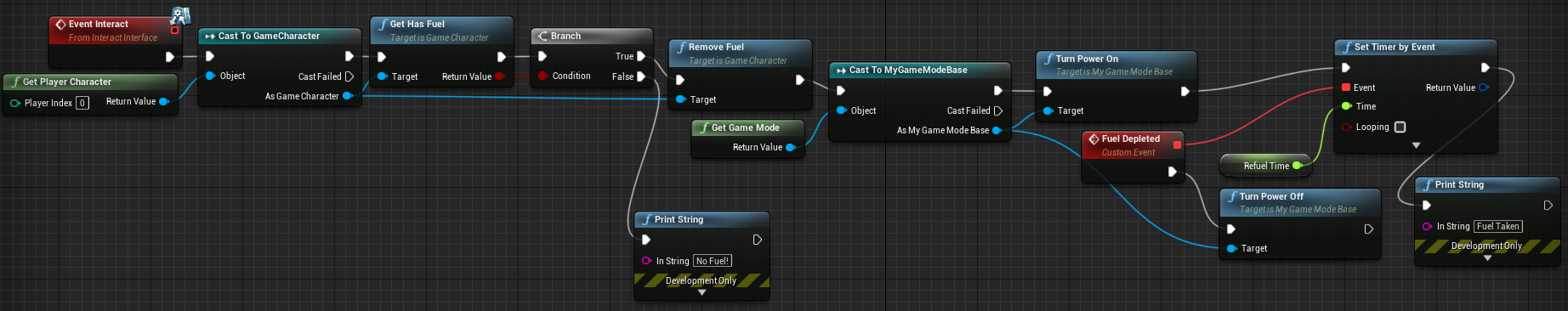The image size is (1568, 311).
Task: Expand the No Fuel! Print String node arrow
Action: click(702, 292)
